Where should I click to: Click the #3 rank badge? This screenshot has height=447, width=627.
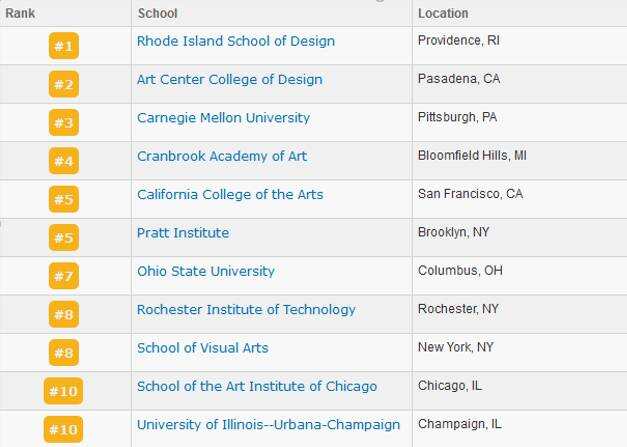click(x=64, y=123)
